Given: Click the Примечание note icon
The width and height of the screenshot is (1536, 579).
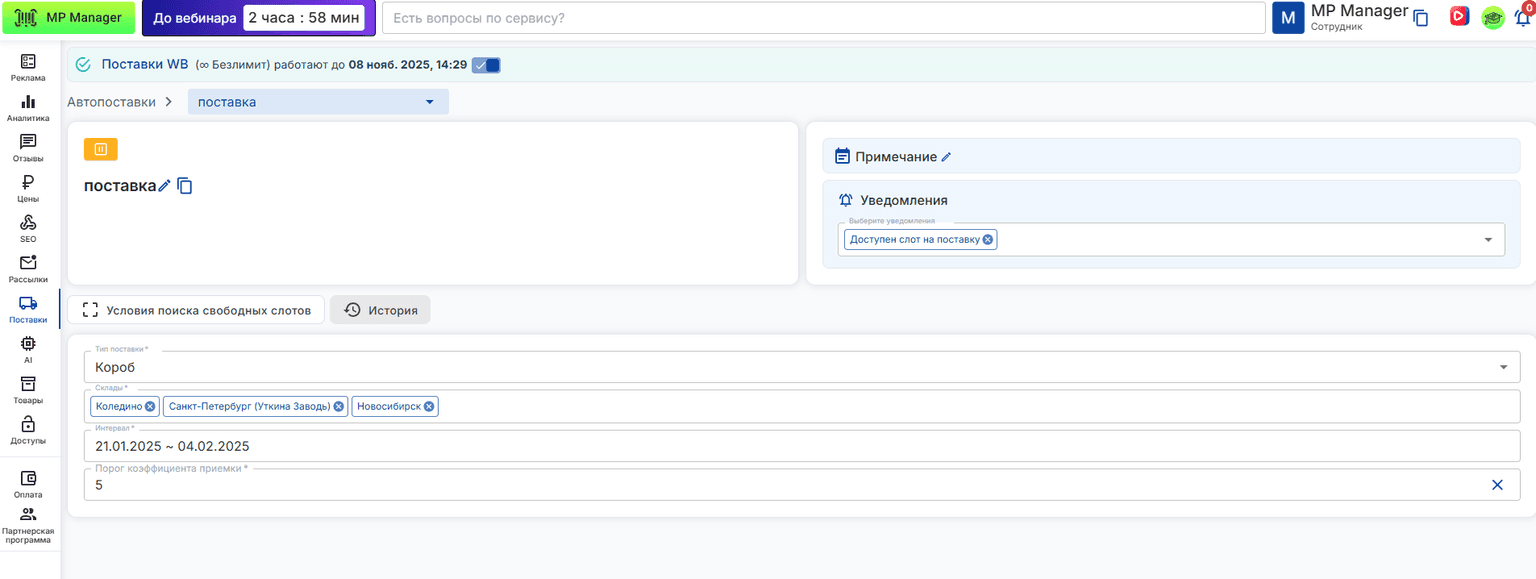Looking at the screenshot, I should (x=842, y=156).
